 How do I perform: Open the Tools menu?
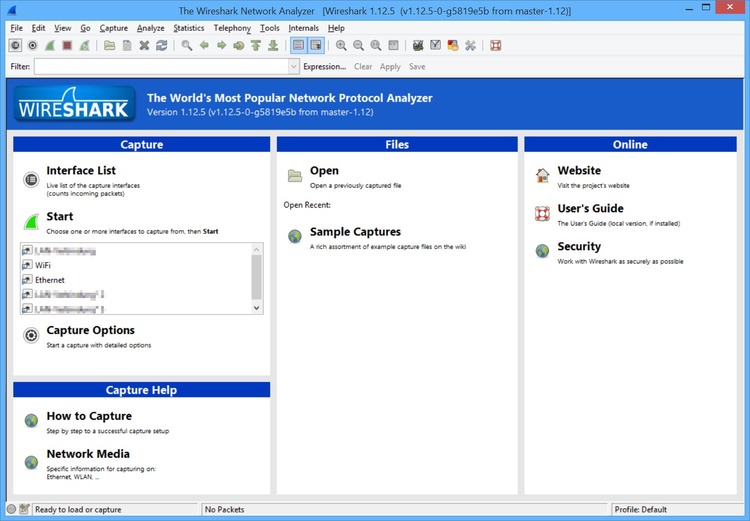click(270, 28)
